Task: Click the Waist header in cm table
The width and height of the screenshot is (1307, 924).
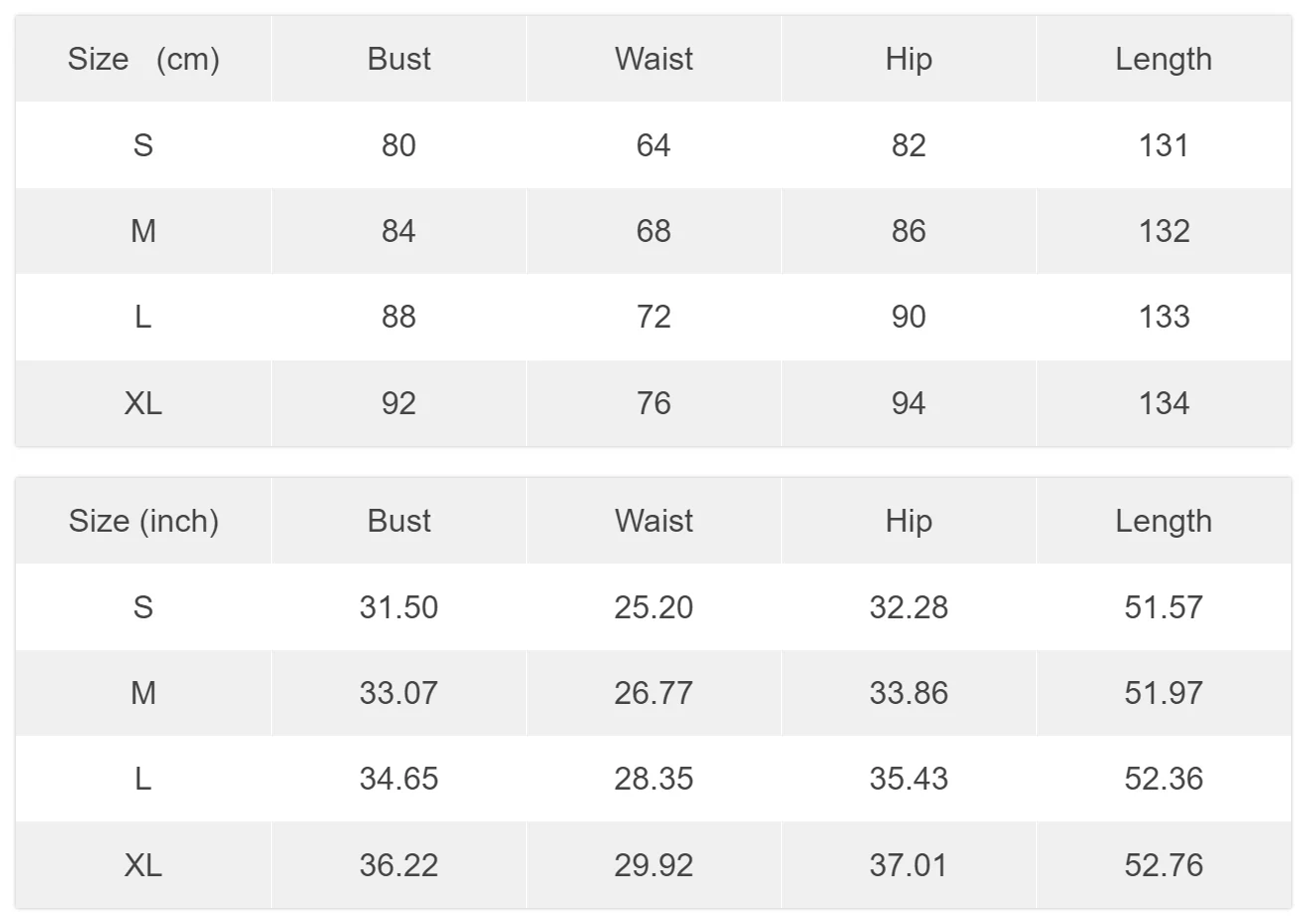Action: click(x=653, y=59)
